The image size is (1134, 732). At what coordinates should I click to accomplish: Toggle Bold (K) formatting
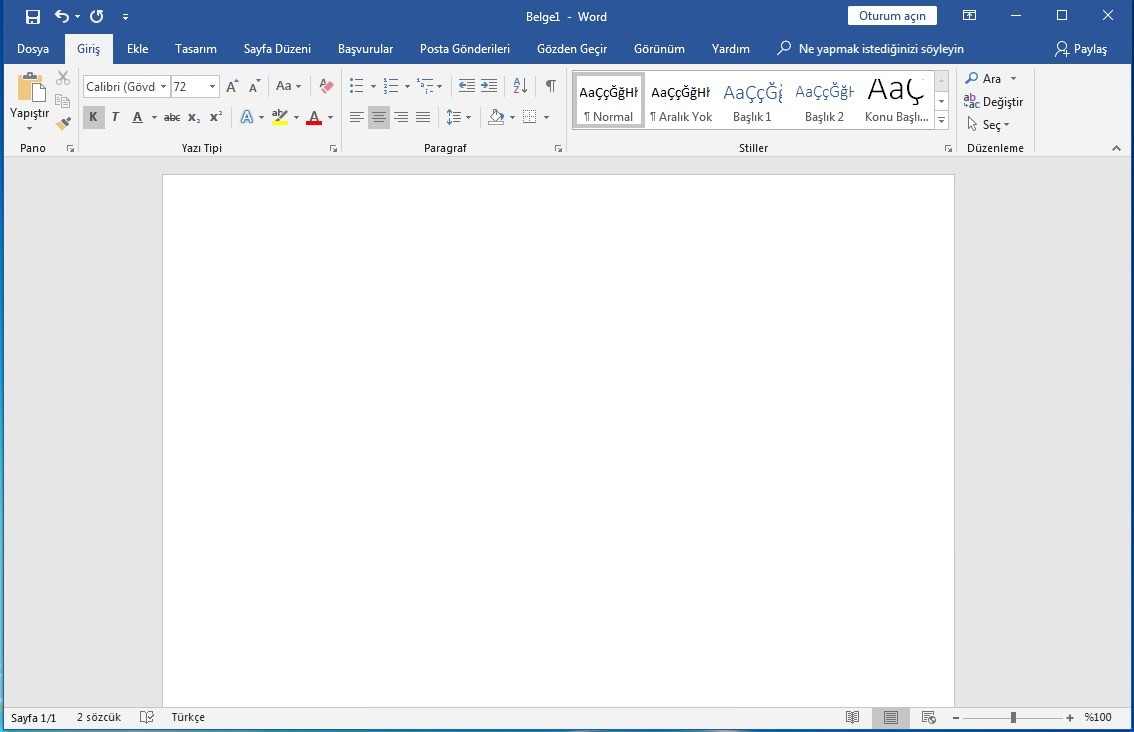point(93,118)
